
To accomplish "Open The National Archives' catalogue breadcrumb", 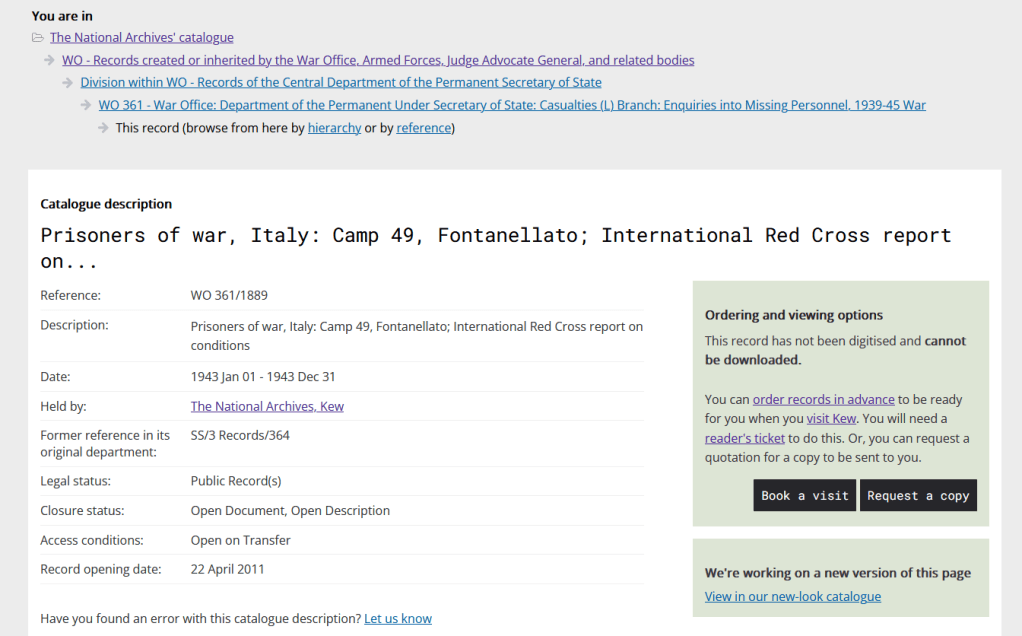I will [141, 38].
